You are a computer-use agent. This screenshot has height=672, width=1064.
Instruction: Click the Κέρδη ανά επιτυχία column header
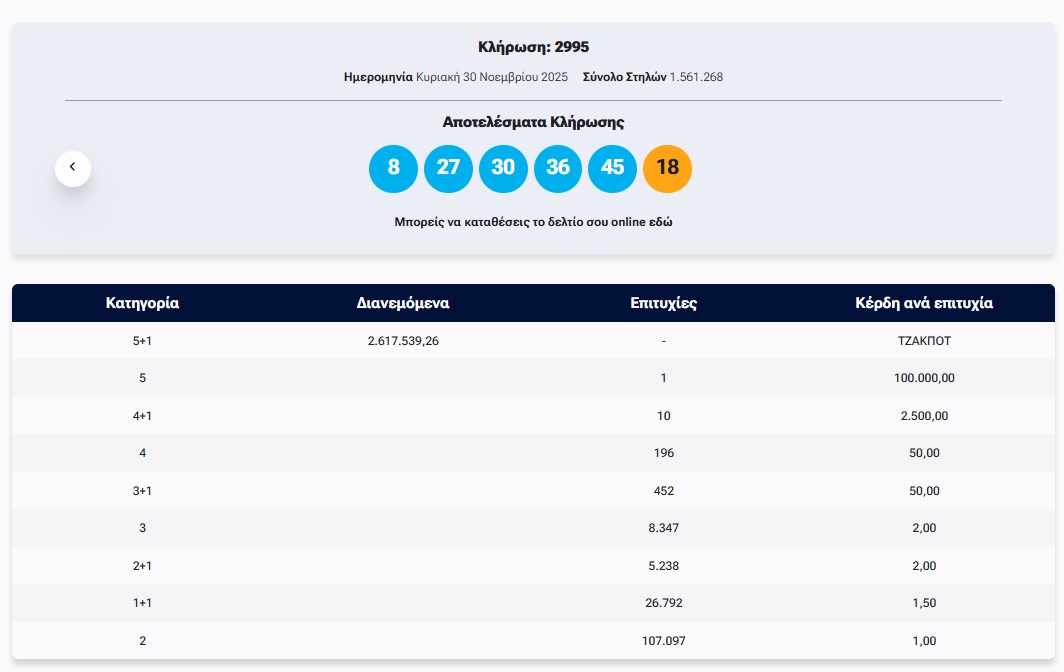click(x=924, y=303)
